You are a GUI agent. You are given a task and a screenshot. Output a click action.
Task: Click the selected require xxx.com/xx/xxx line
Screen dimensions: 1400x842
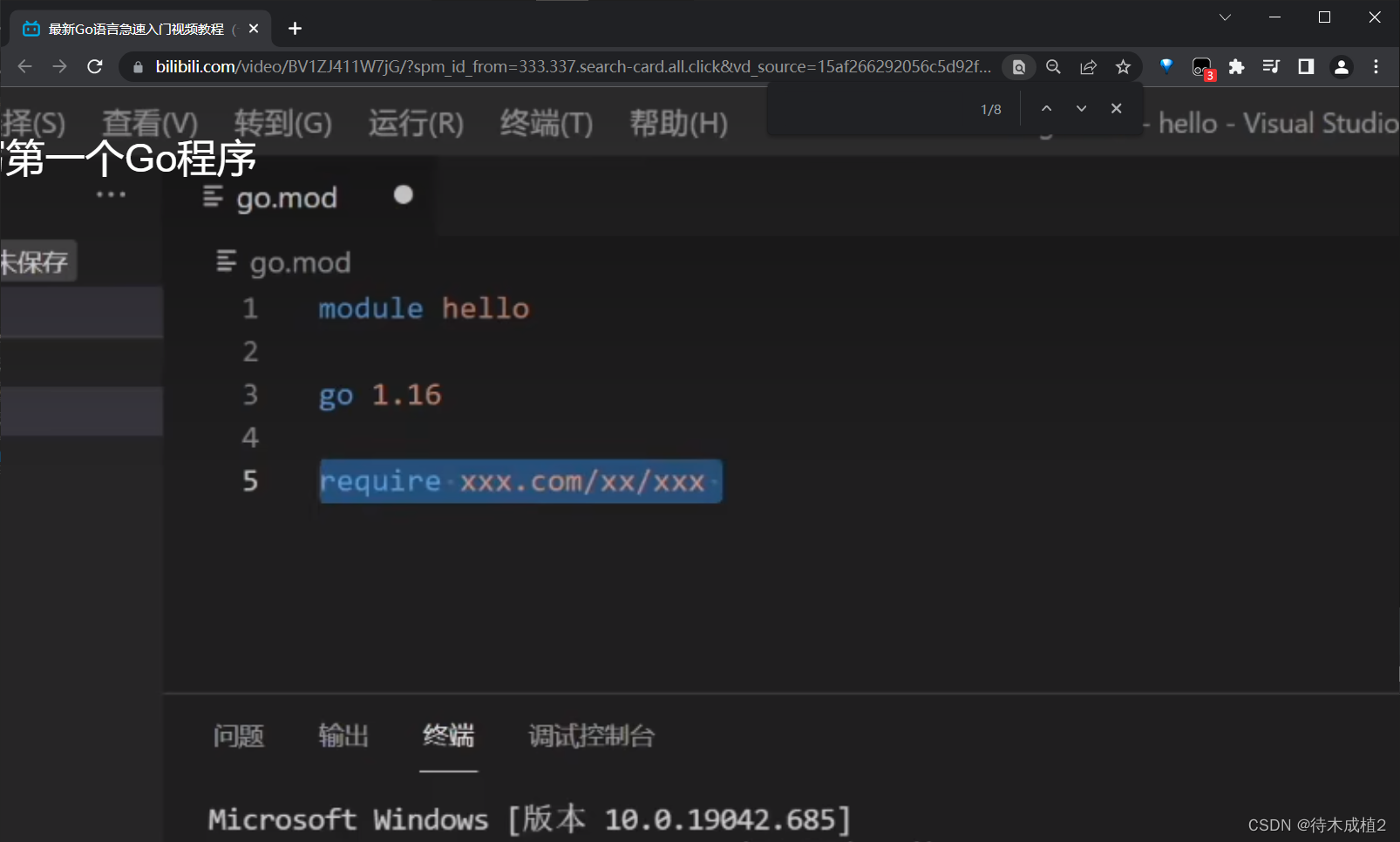[x=520, y=481]
